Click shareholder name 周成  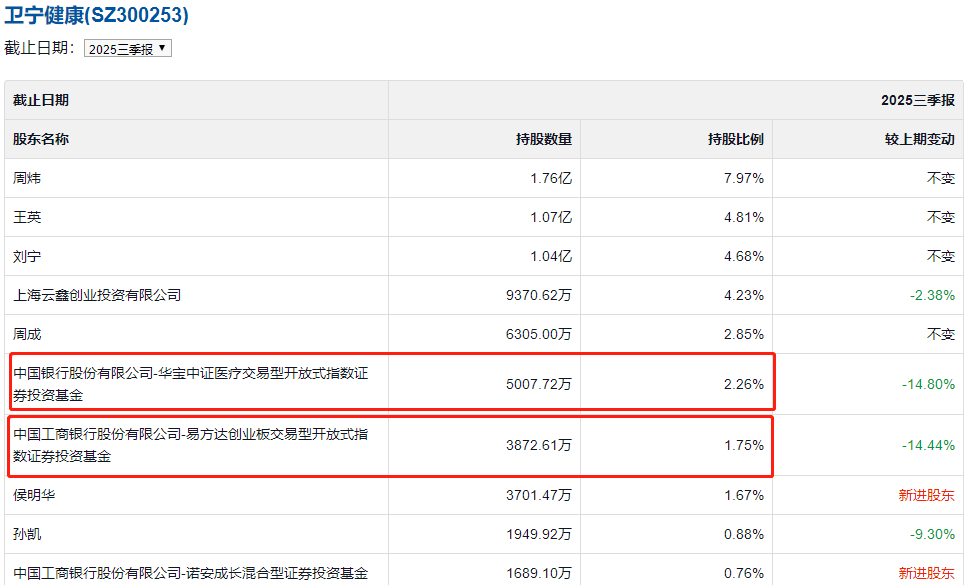pyautogui.click(x=27, y=334)
